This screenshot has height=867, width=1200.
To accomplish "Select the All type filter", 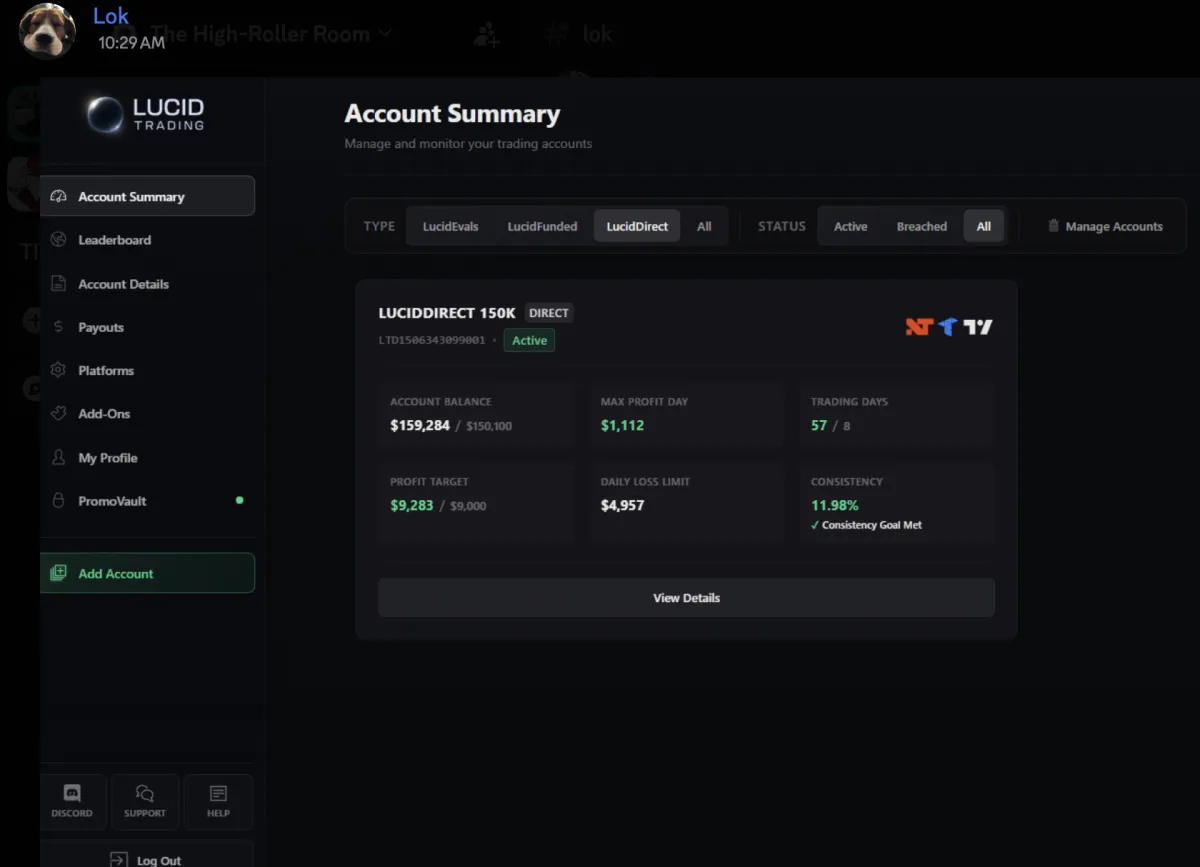I will pos(704,226).
